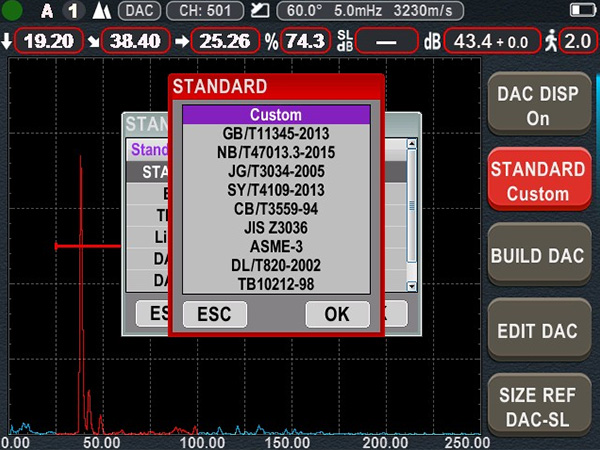Image resolution: width=600 pixels, height=450 pixels.
Task: Select the 38.40 sound path reading
Action: point(135,41)
